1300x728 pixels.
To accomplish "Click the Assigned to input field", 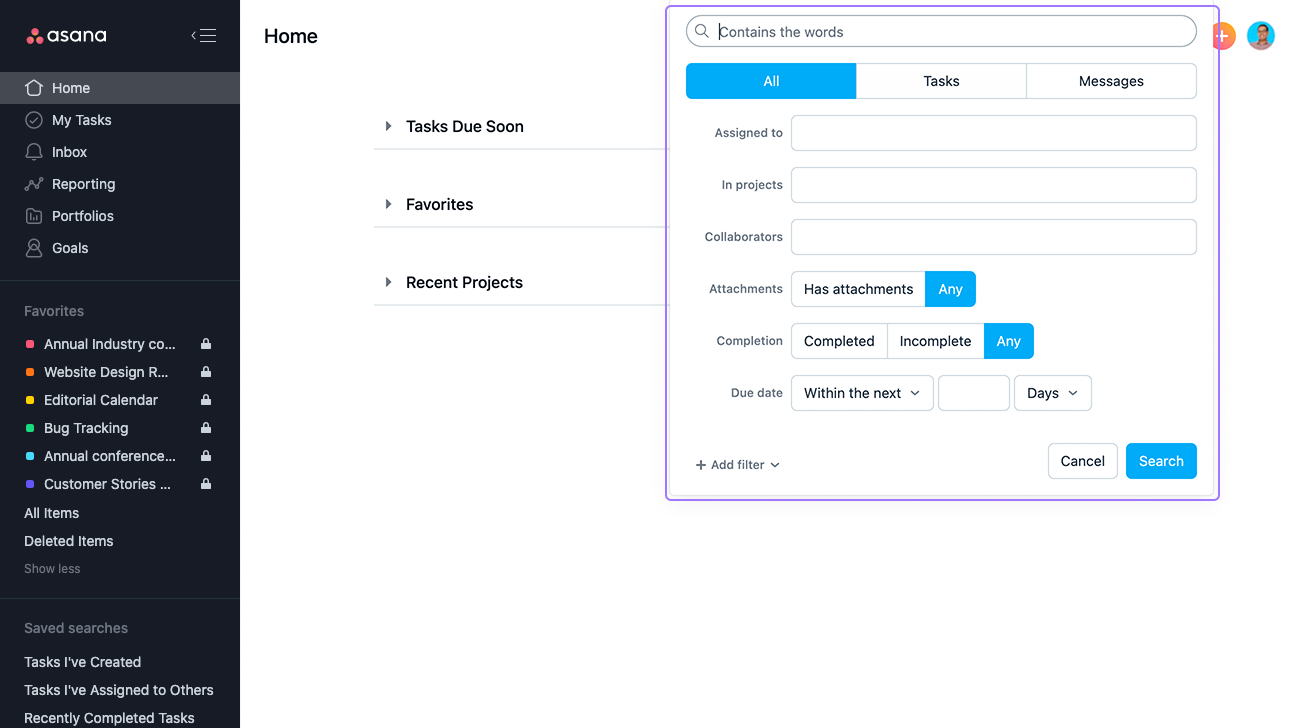I will (994, 133).
